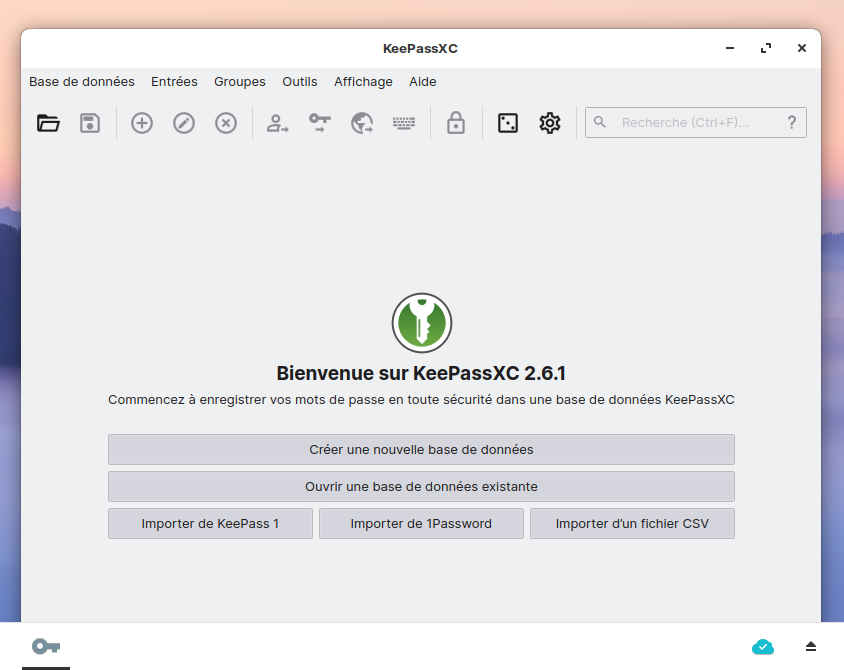The height and width of the screenshot is (670, 844).
Task: Click the Auto-Type keyboard icon
Action: 404,123
